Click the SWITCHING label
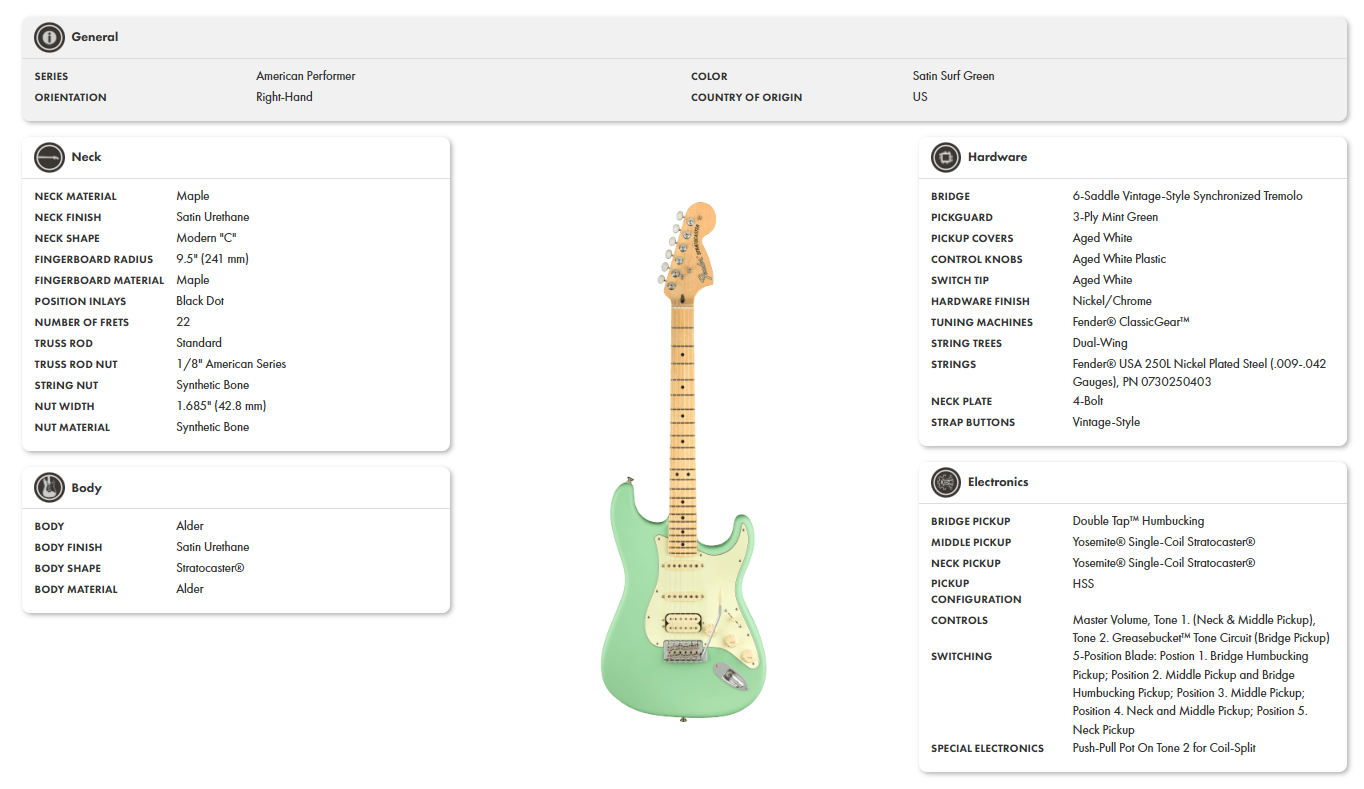This screenshot has width=1364, height=789. [961, 657]
